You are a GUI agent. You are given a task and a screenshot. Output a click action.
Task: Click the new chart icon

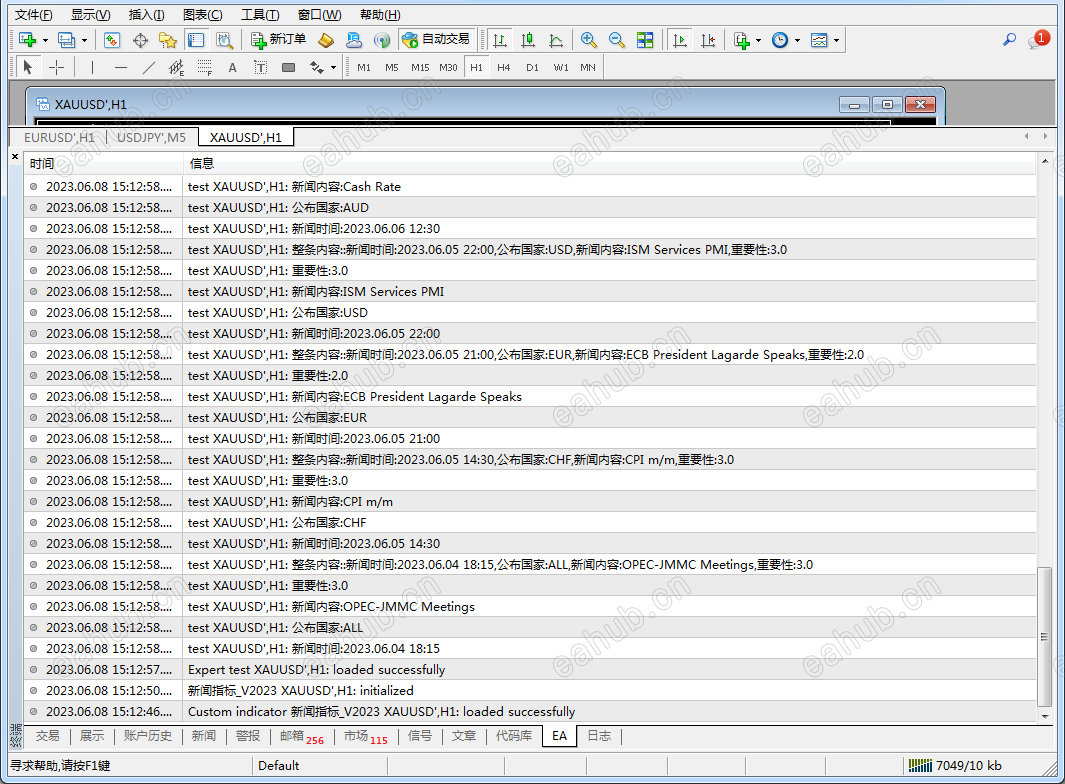pos(27,40)
